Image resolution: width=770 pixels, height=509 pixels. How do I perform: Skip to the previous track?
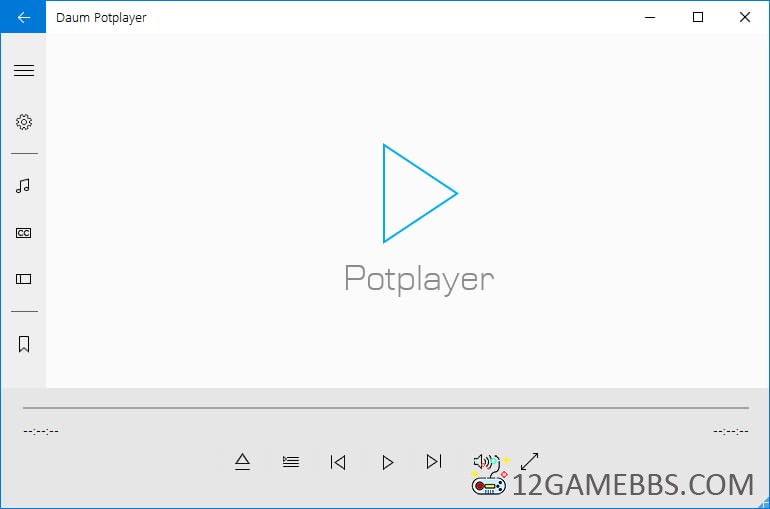pos(338,462)
